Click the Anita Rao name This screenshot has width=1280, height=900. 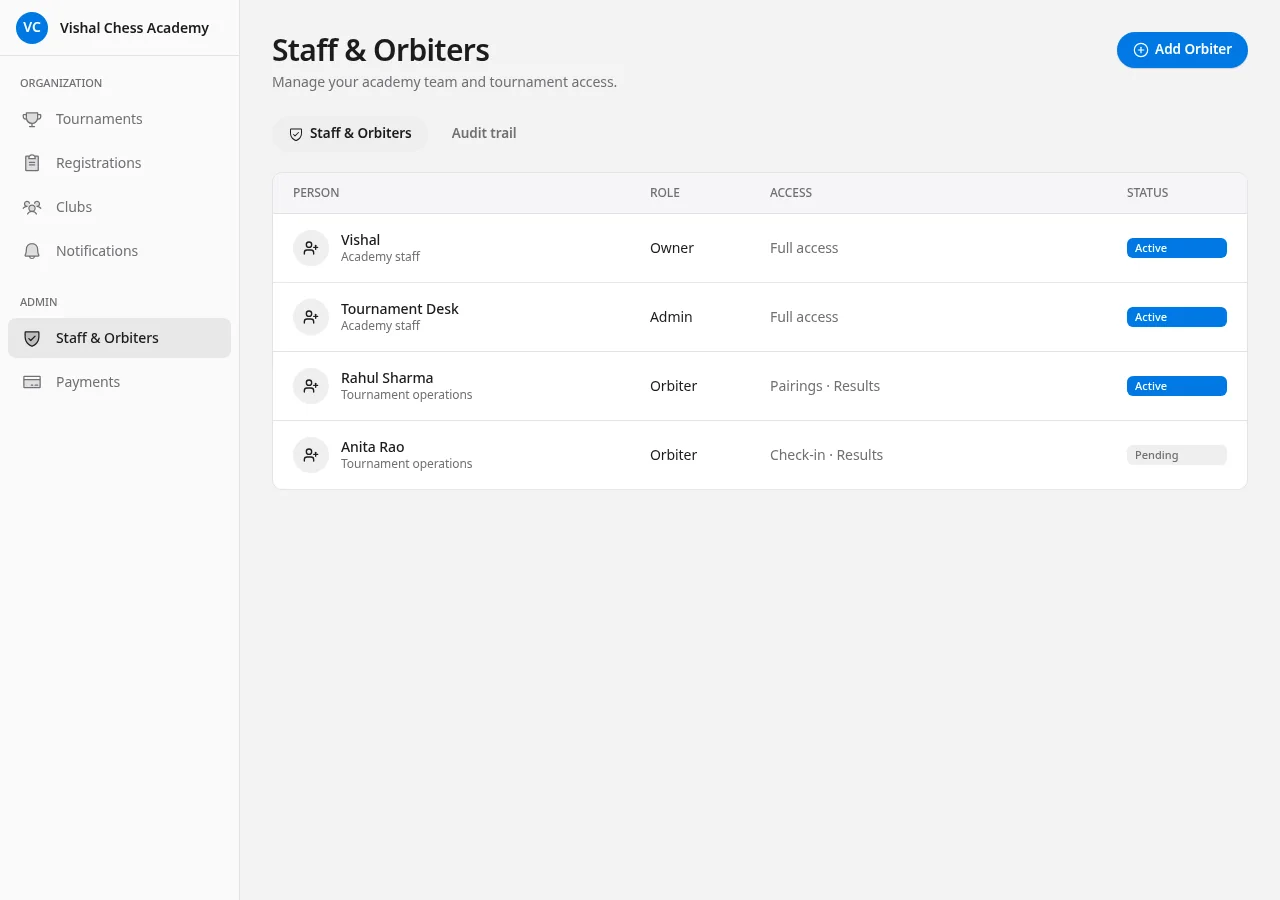pyautogui.click(x=373, y=447)
